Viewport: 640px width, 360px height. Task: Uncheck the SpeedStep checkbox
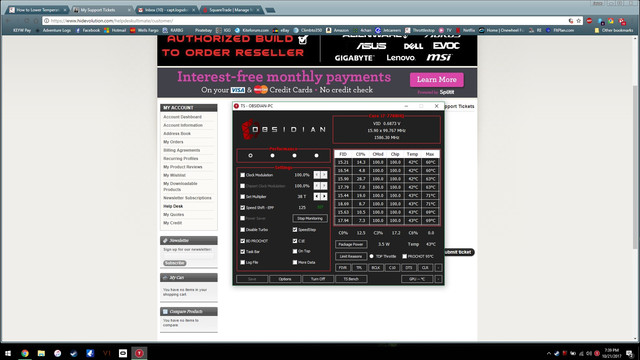[295, 229]
